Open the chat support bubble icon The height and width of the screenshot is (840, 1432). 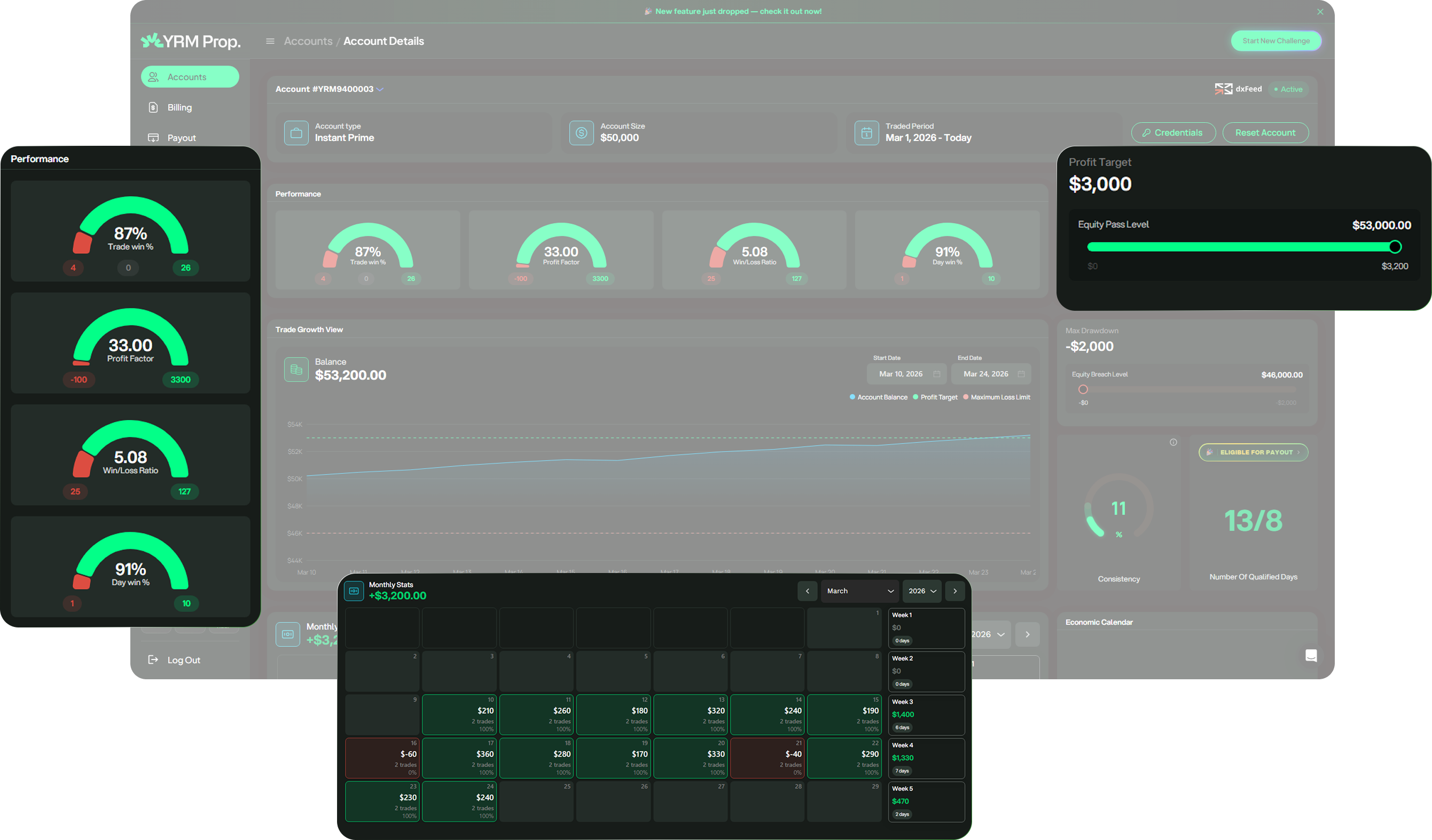point(1310,655)
